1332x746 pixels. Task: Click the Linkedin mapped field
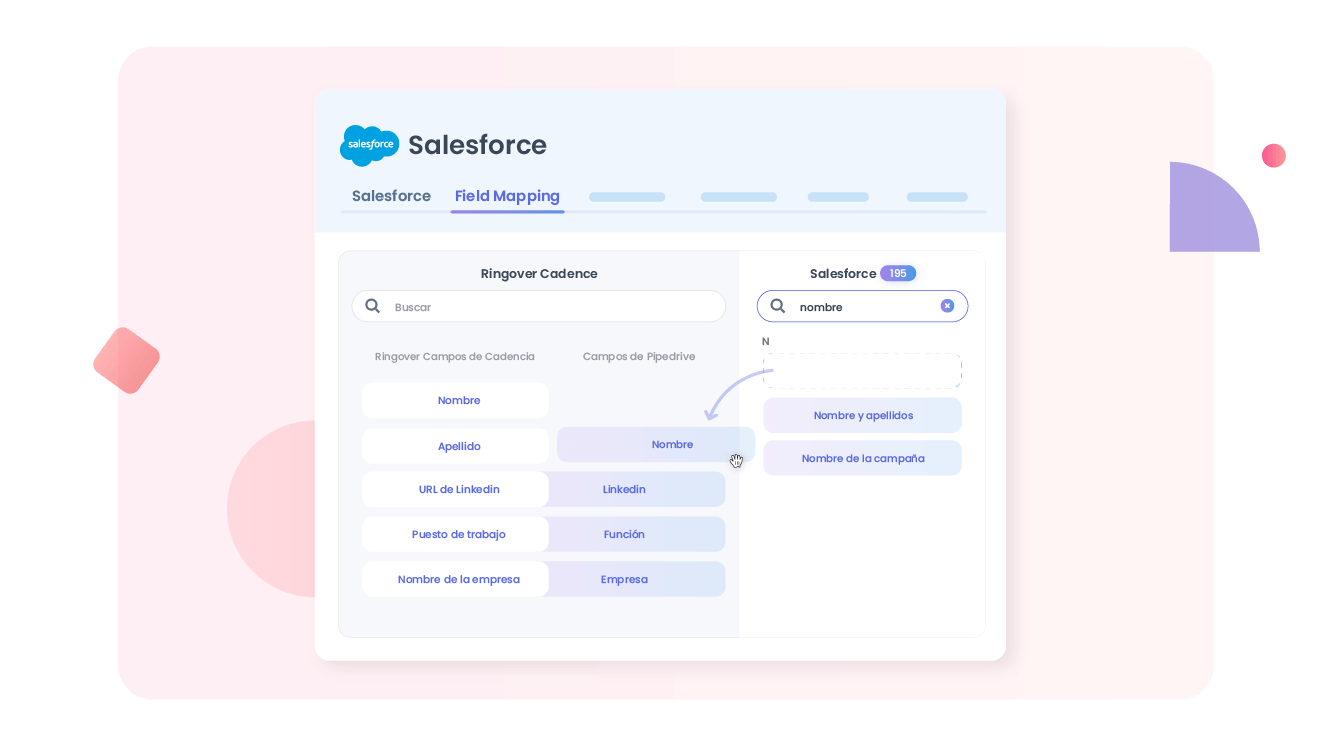pos(624,489)
